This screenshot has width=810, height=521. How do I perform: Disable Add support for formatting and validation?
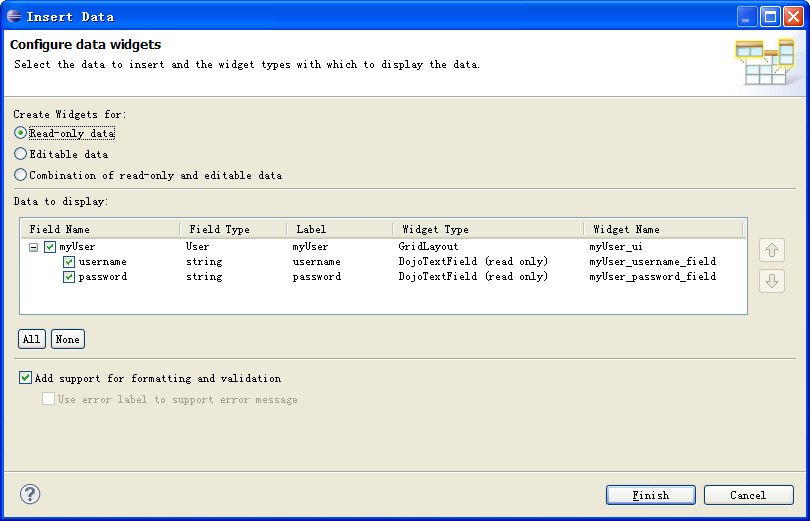(x=25, y=377)
